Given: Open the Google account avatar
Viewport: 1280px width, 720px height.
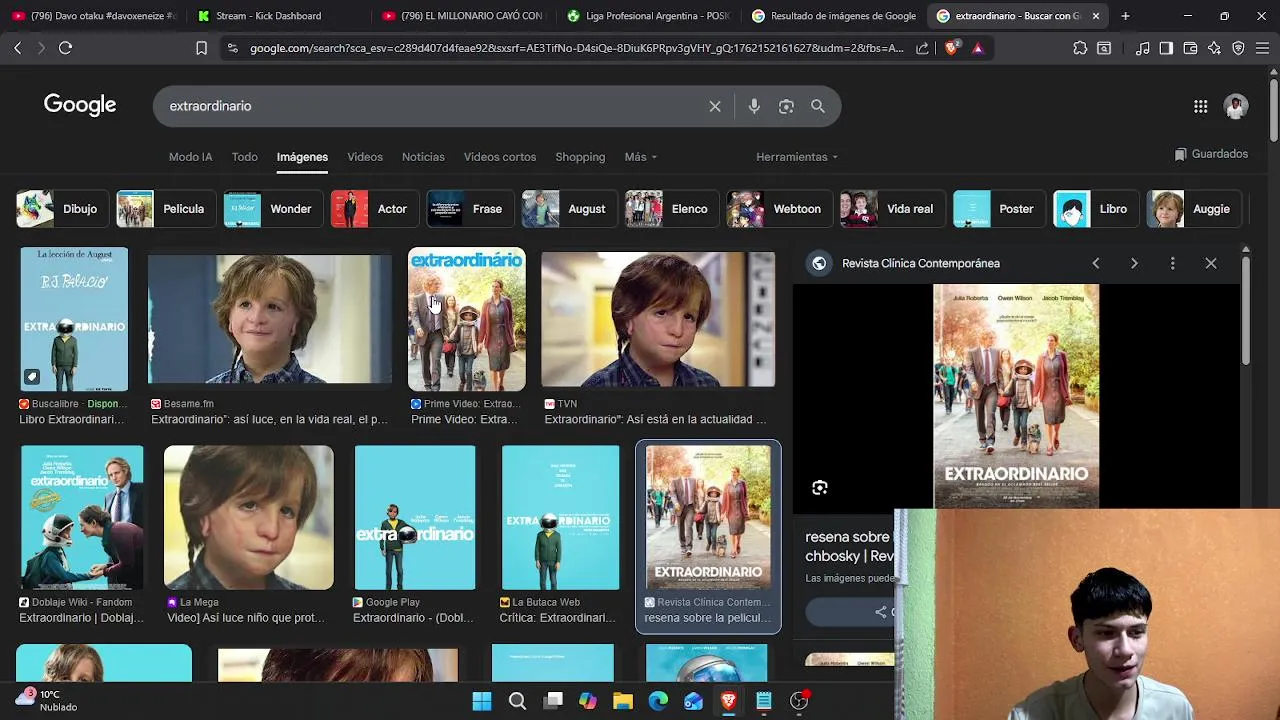Looking at the screenshot, I should tap(1236, 107).
